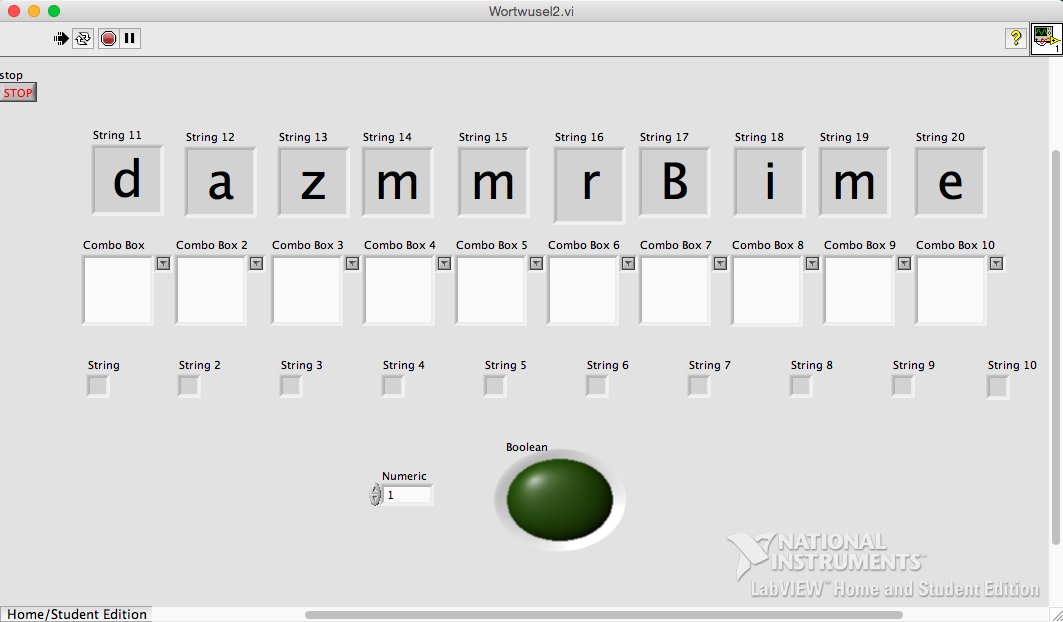Click the VI icon pane
Image resolution: width=1063 pixels, height=622 pixels.
click(1046, 39)
